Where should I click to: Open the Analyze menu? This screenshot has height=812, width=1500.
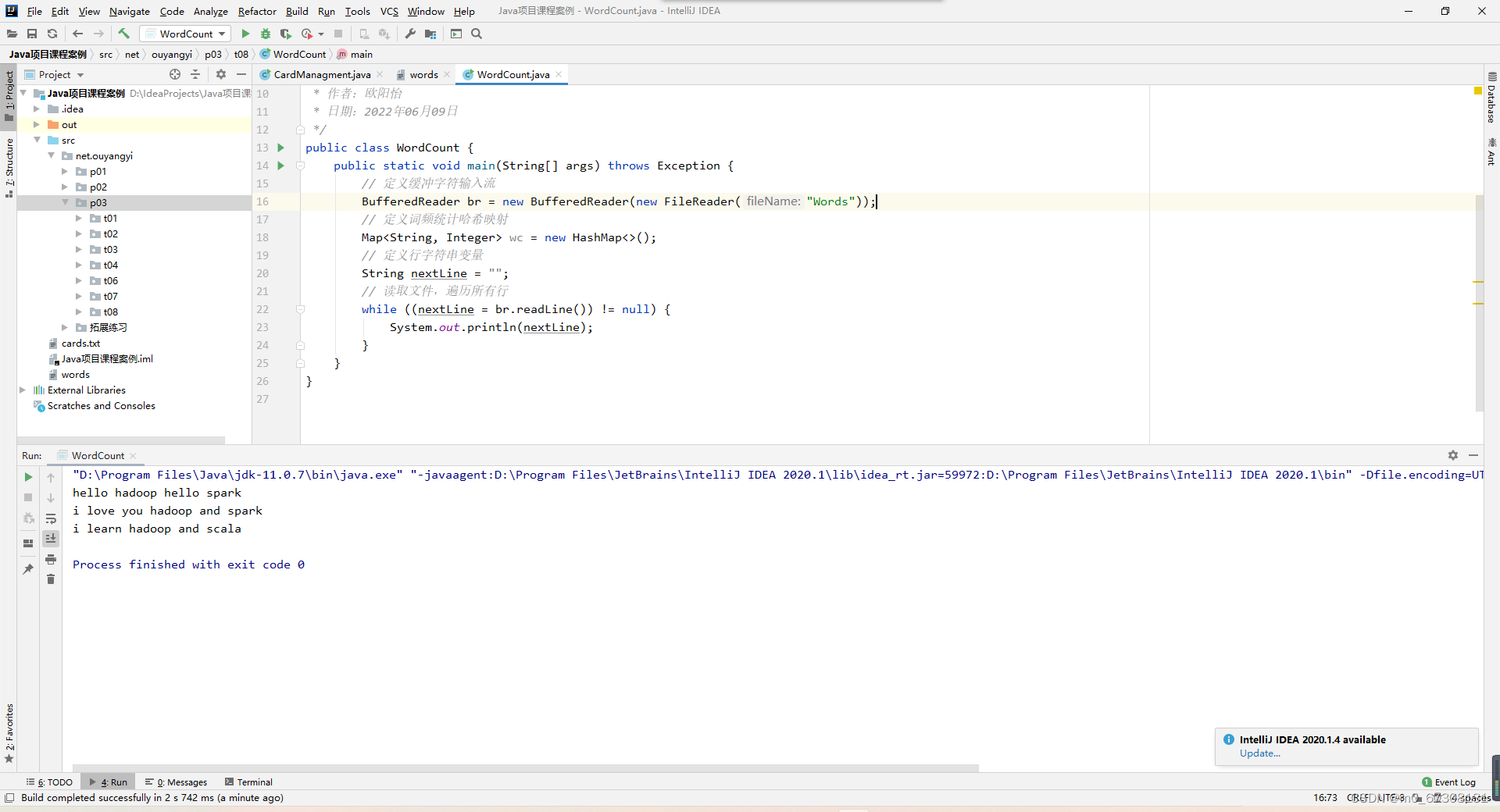(x=211, y=11)
